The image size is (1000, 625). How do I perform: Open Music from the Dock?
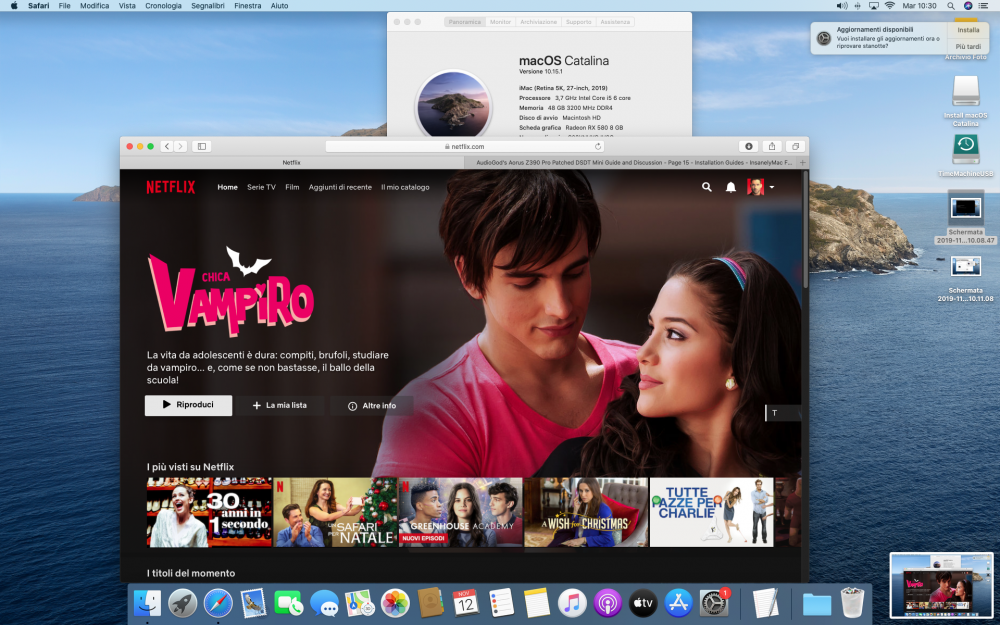click(x=572, y=602)
